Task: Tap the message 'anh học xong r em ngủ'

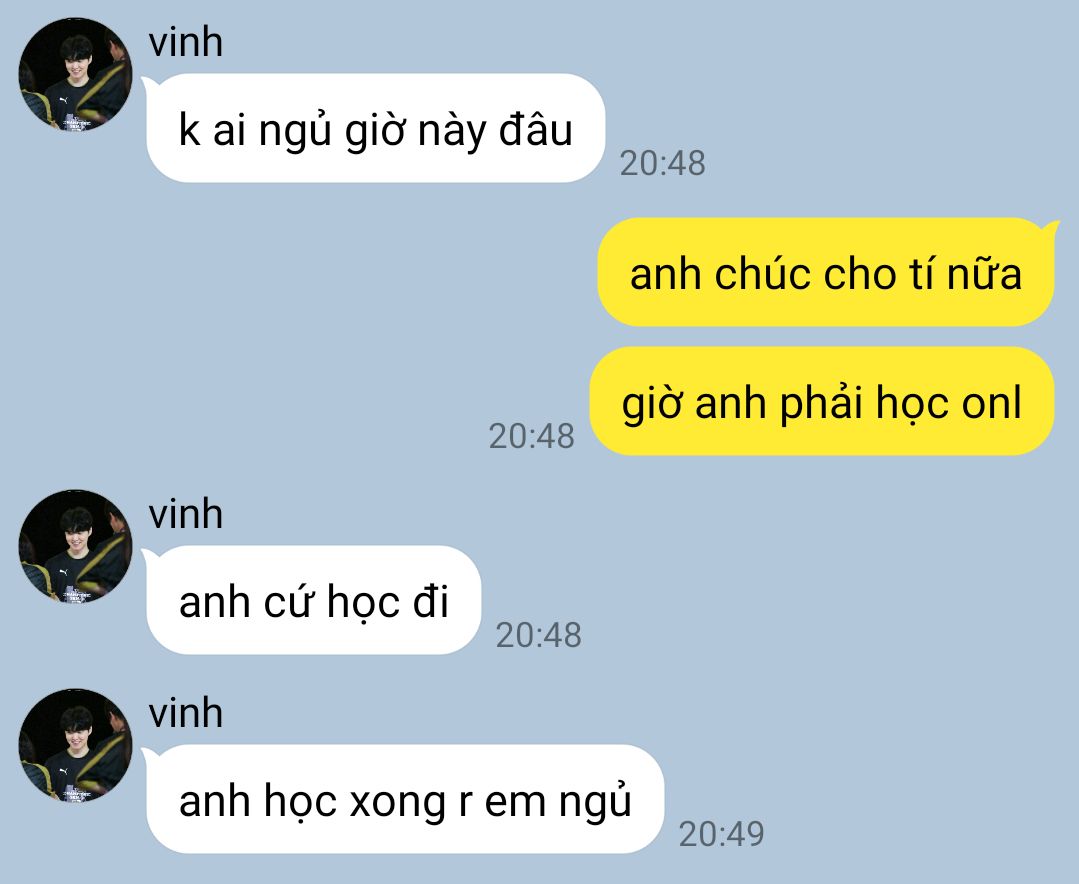Action: [x=405, y=799]
